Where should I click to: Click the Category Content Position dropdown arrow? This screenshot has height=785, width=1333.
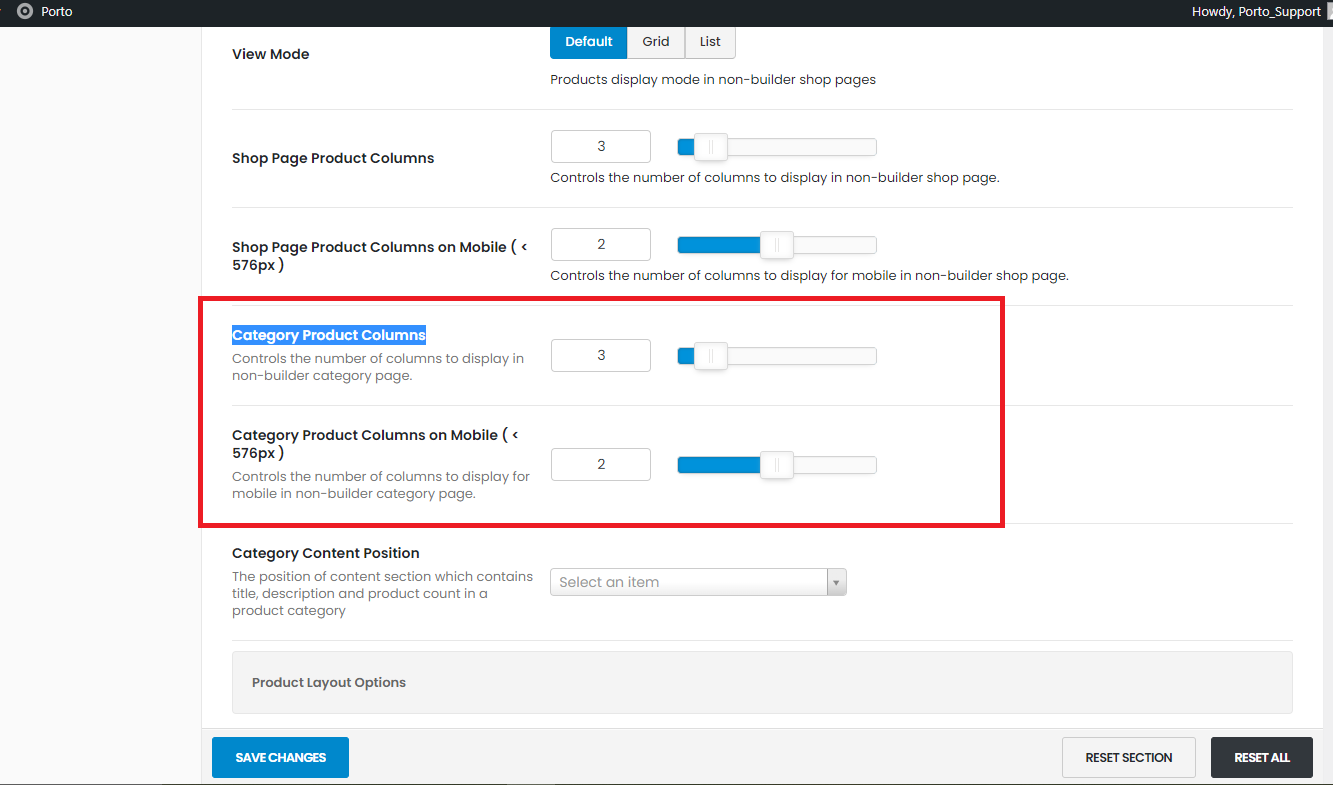[837, 582]
